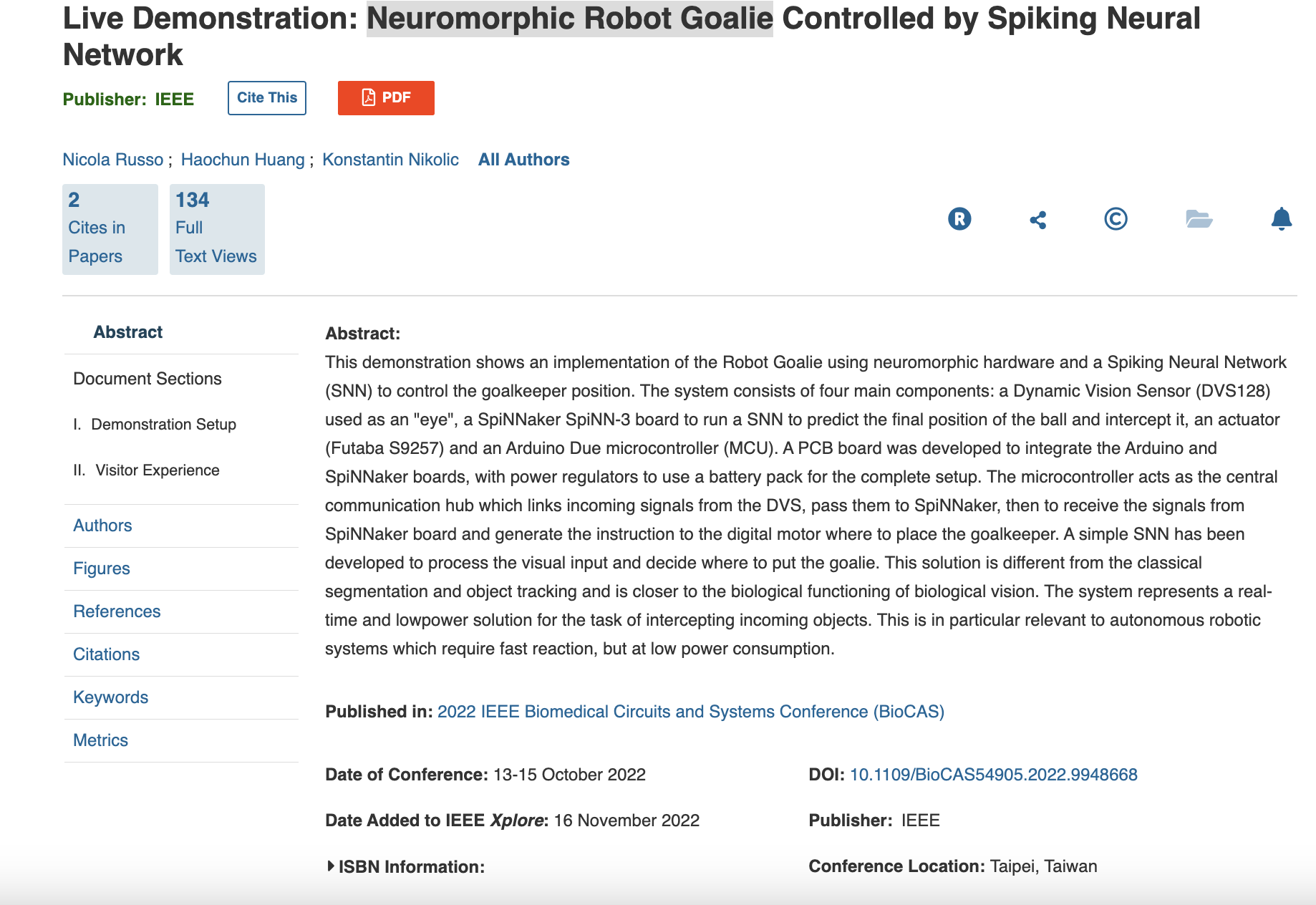Image resolution: width=1316 pixels, height=905 pixels.
Task: Click the save to folder icon
Action: (x=1199, y=218)
